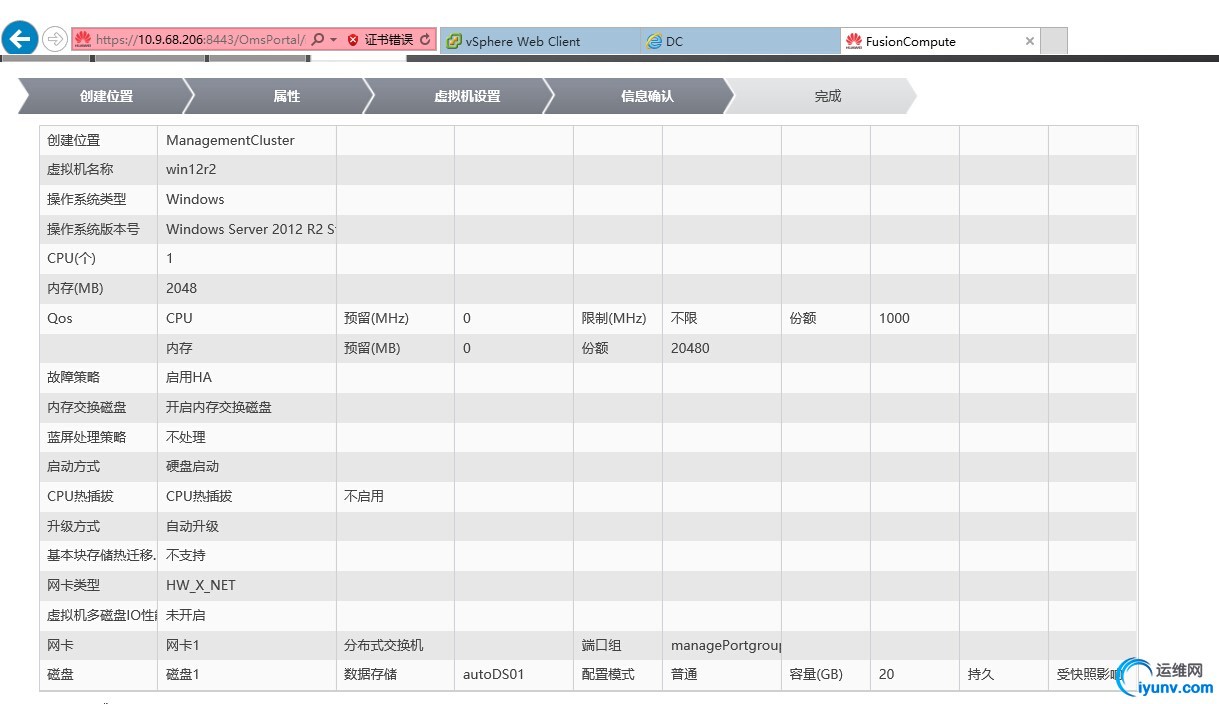Click the vSphere Web Client tab icon
The height and width of the screenshot is (704, 1219).
454,41
